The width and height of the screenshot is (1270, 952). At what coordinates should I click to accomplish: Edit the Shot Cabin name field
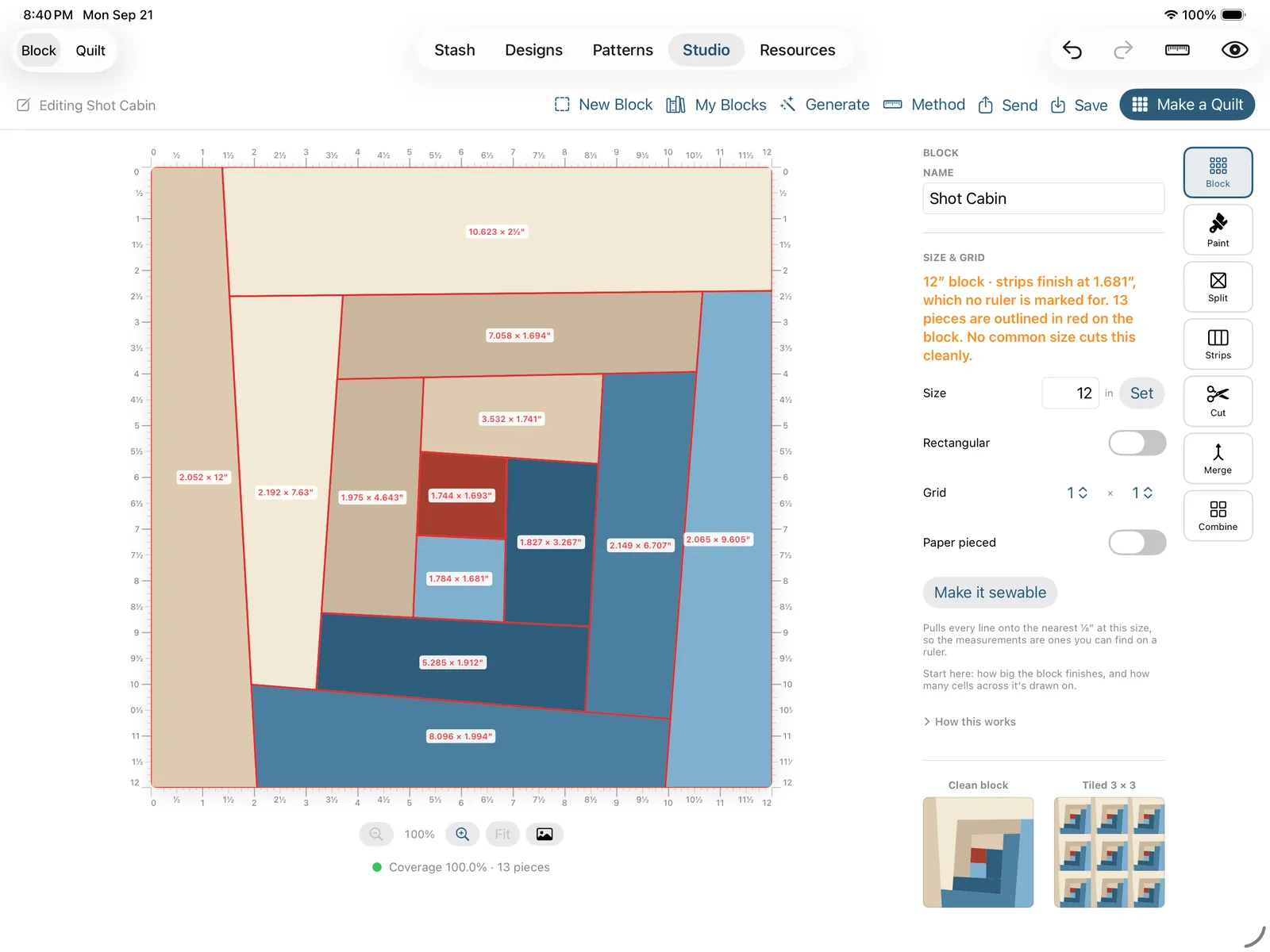[x=1043, y=198]
